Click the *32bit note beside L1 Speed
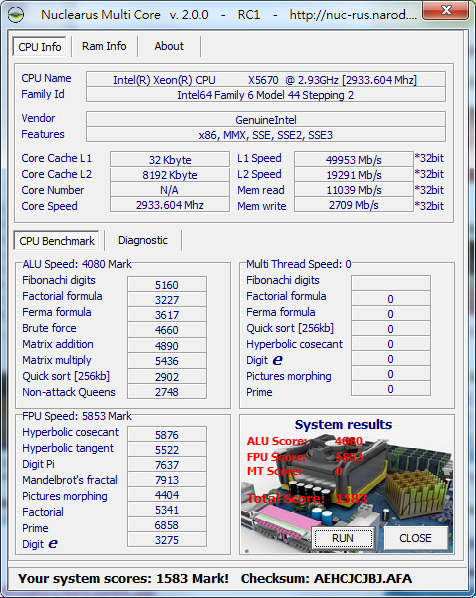The width and height of the screenshot is (476, 598). coord(429,158)
